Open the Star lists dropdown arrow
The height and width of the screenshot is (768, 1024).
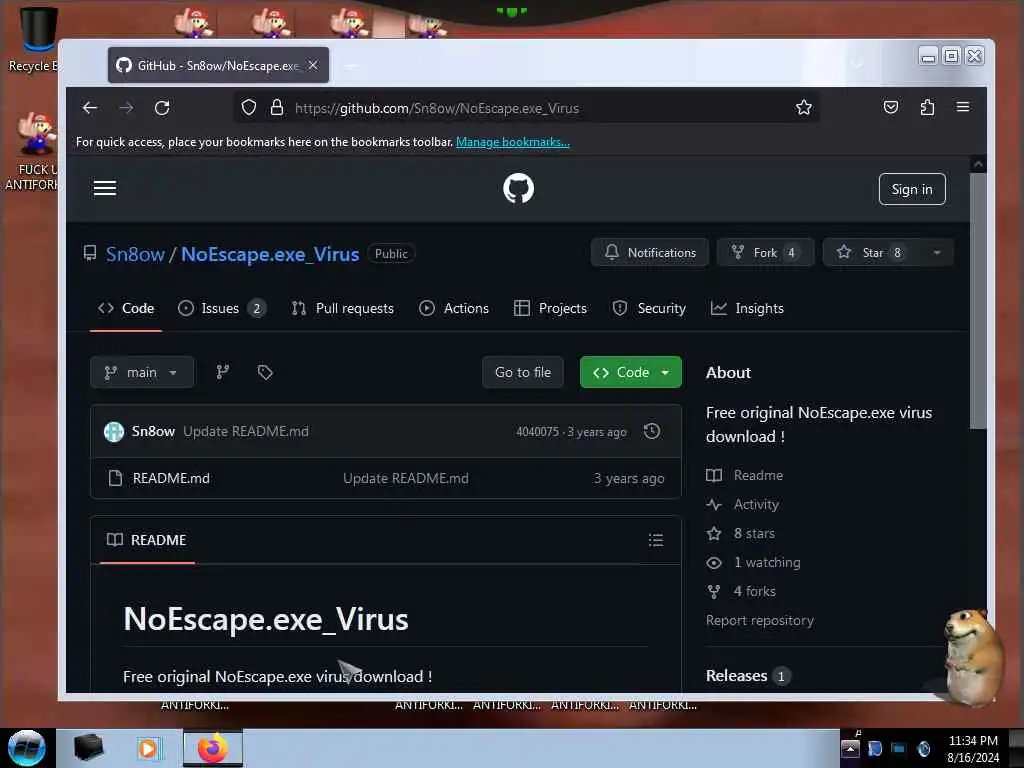click(x=936, y=253)
